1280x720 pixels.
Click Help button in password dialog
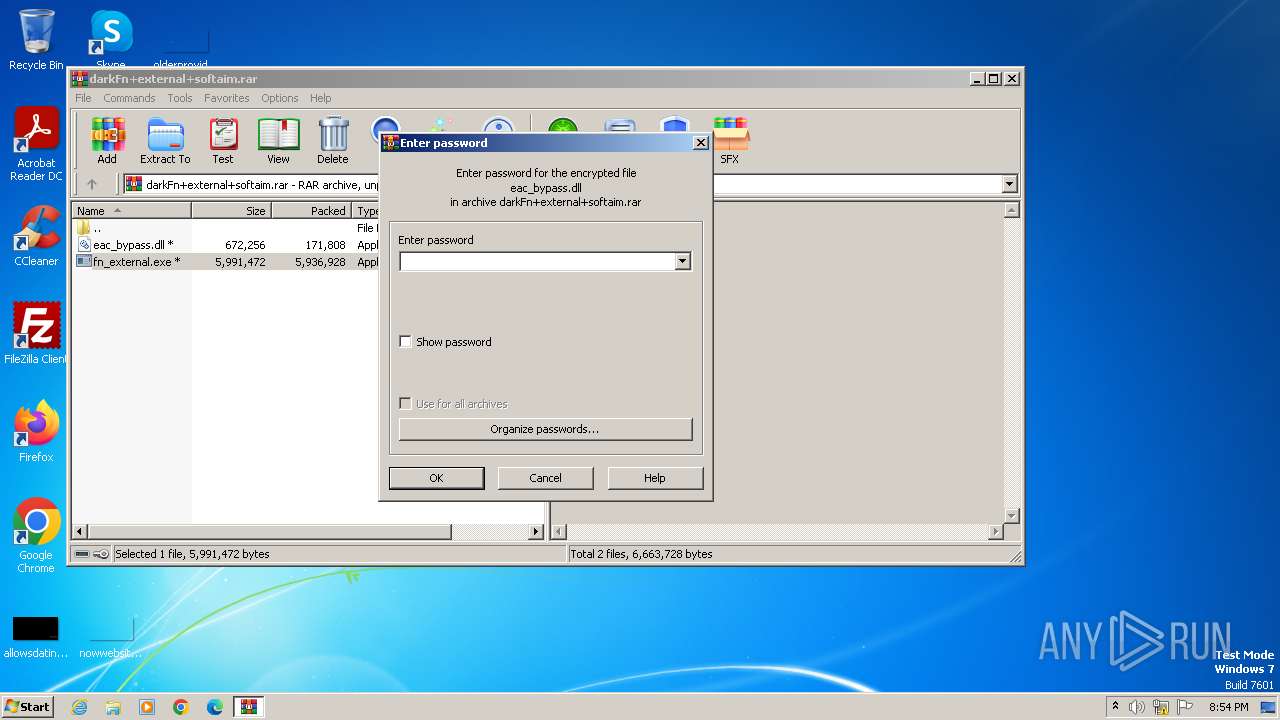[655, 478]
